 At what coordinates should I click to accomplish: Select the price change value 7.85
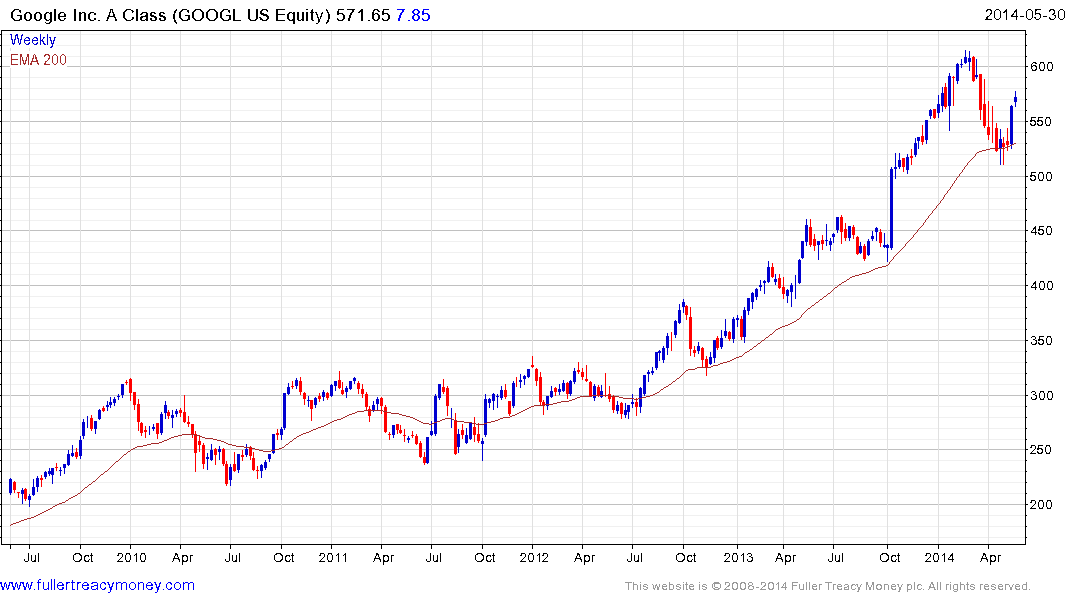pyautogui.click(x=413, y=15)
